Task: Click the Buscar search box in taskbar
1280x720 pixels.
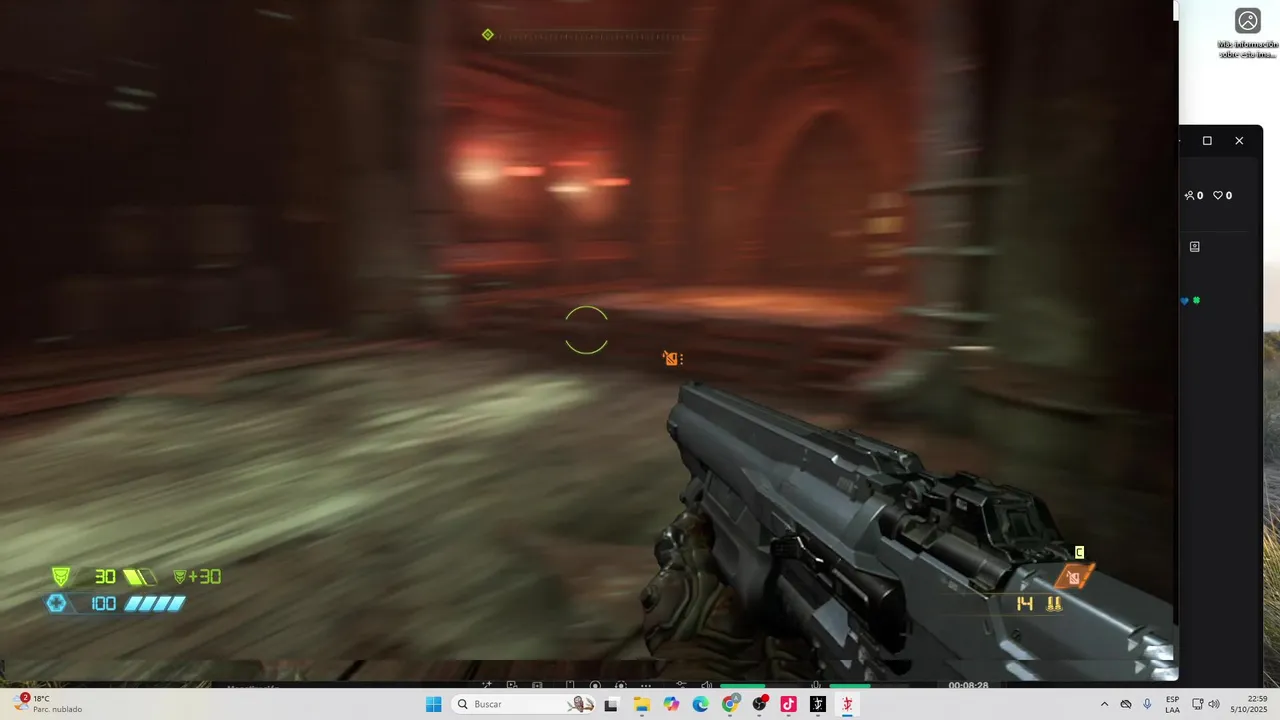Action: point(525,704)
